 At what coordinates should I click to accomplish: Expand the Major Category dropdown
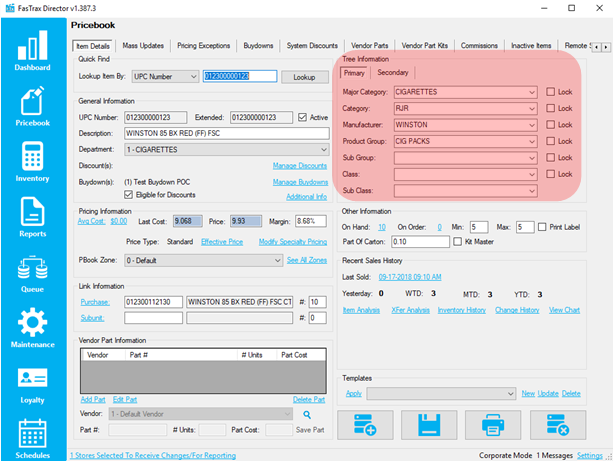[465, 92]
